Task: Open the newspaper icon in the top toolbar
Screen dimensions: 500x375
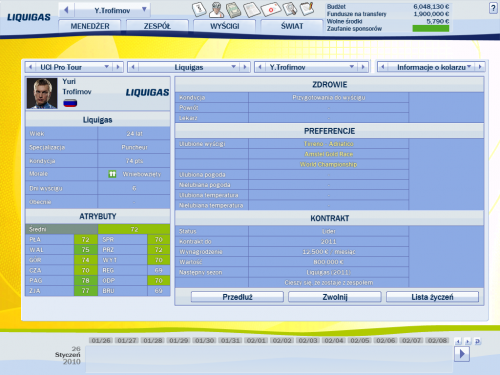Action: pos(252,10)
